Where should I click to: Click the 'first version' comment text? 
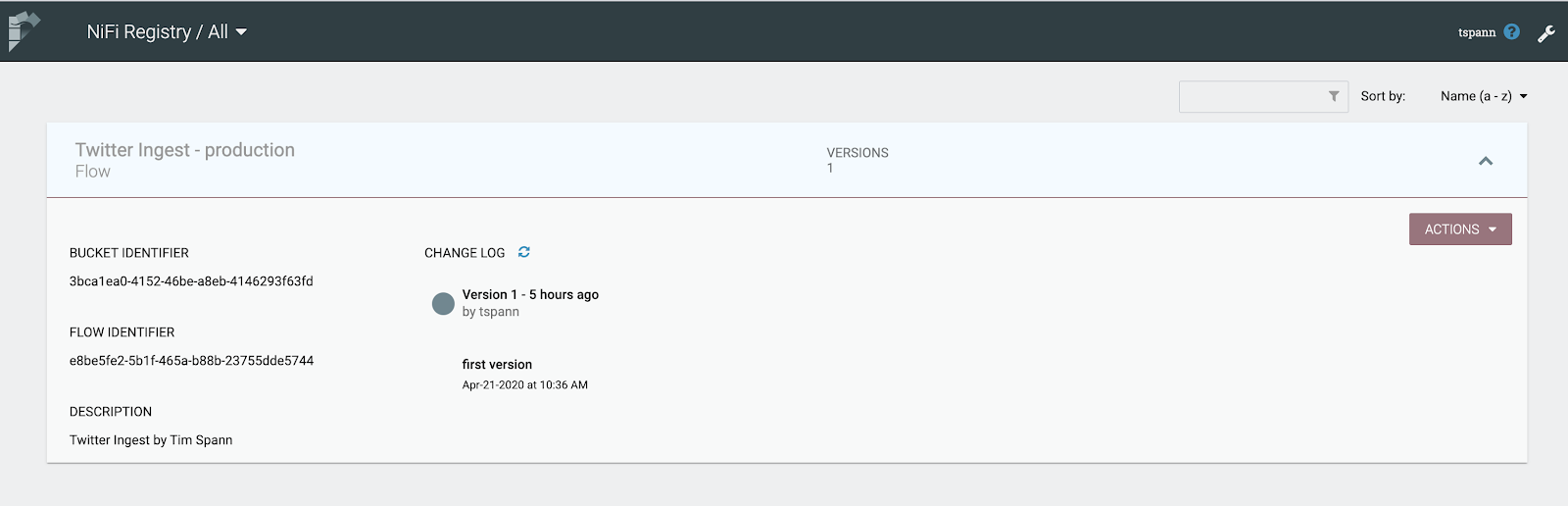[x=497, y=365]
